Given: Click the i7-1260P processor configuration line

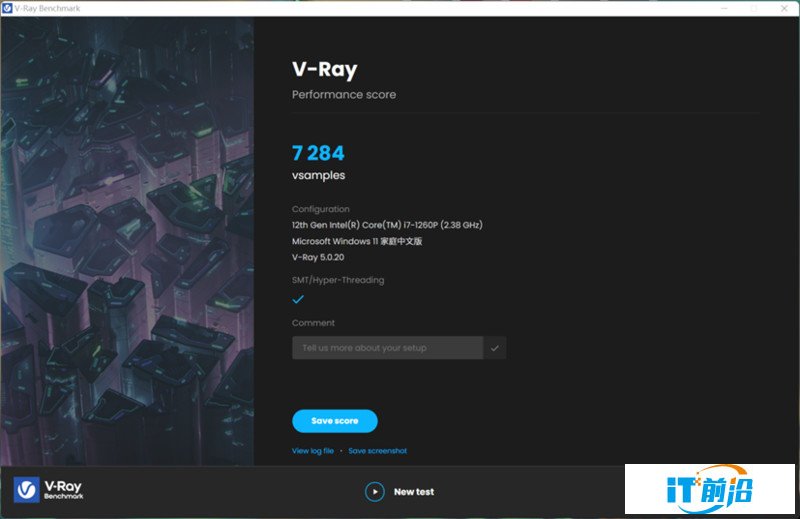Looking at the screenshot, I should tap(387, 225).
